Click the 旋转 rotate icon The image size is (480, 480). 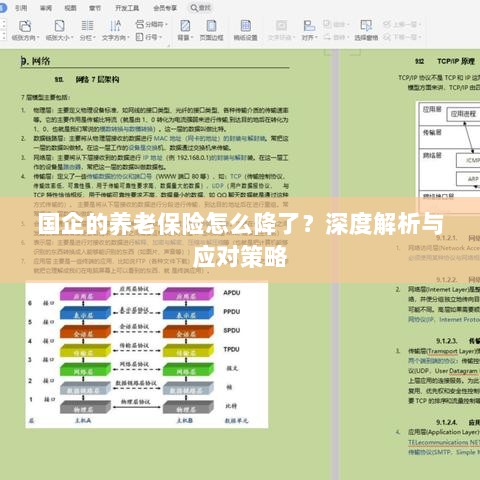327,37
